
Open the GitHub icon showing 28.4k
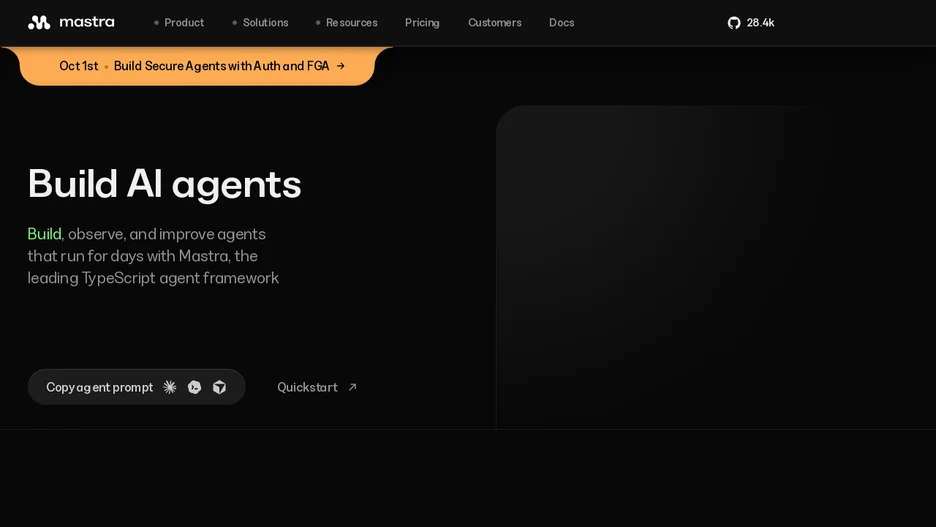(x=734, y=23)
